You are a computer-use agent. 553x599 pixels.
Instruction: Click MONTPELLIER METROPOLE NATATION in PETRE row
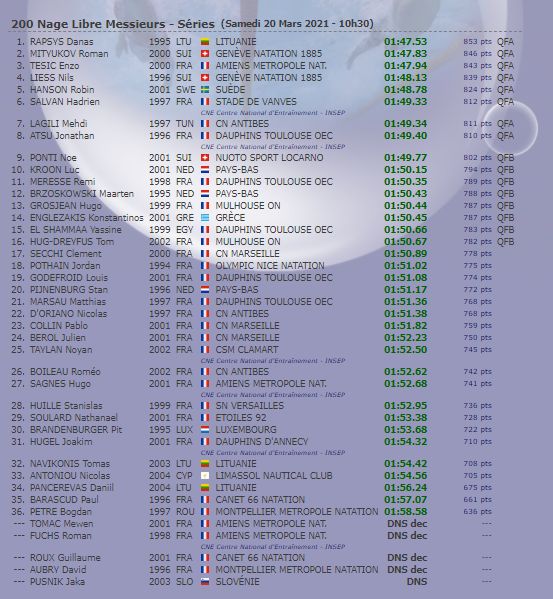(297, 512)
